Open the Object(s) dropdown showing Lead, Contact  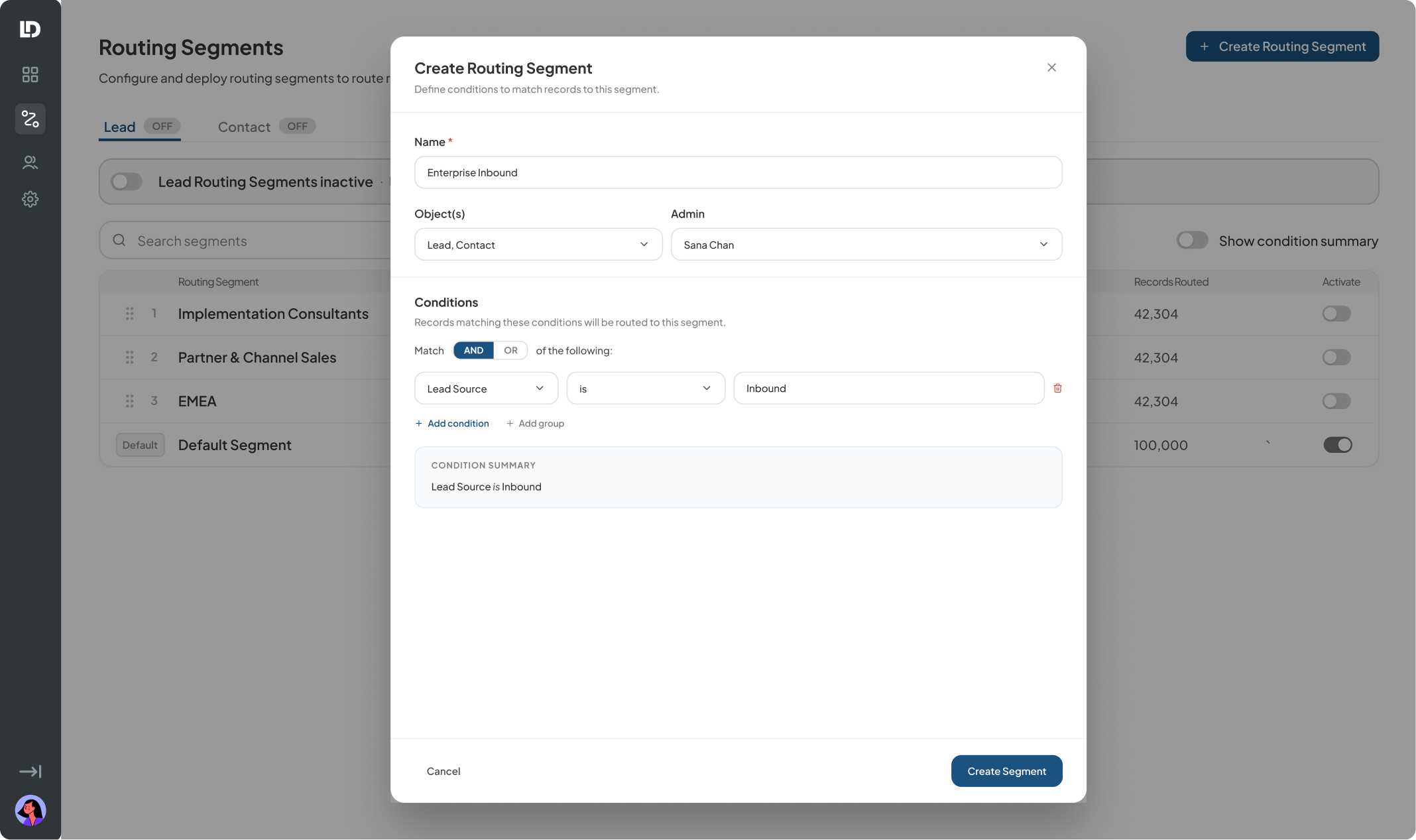pyautogui.click(x=538, y=245)
